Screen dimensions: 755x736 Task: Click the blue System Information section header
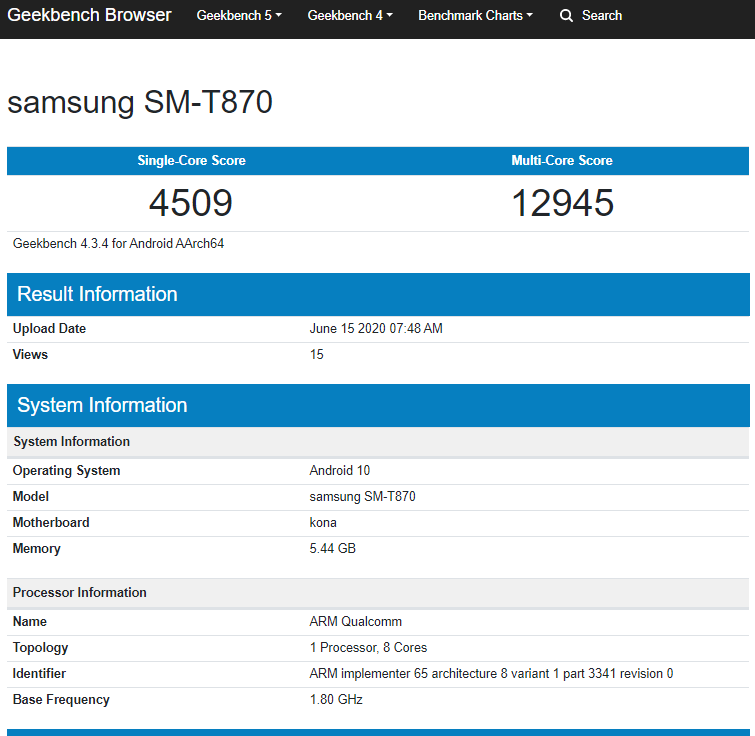click(x=378, y=405)
